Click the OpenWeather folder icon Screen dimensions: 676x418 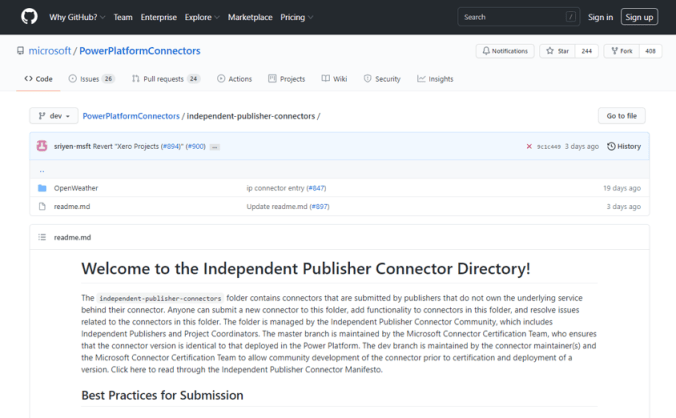click(x=42, y=188)
